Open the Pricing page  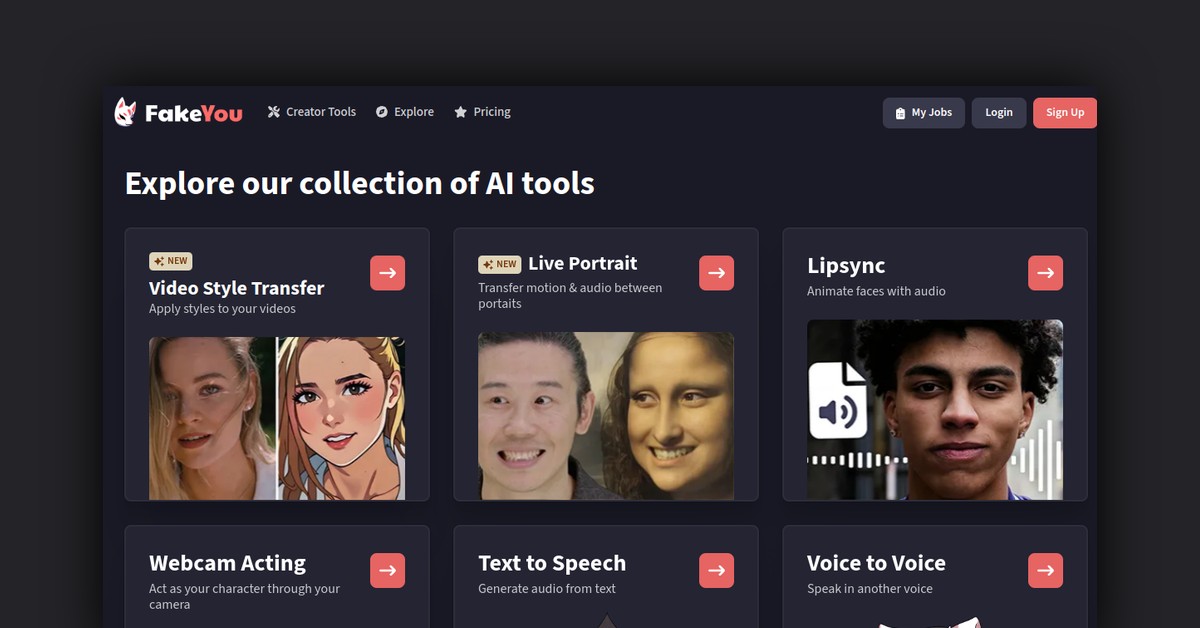point(482,112)
